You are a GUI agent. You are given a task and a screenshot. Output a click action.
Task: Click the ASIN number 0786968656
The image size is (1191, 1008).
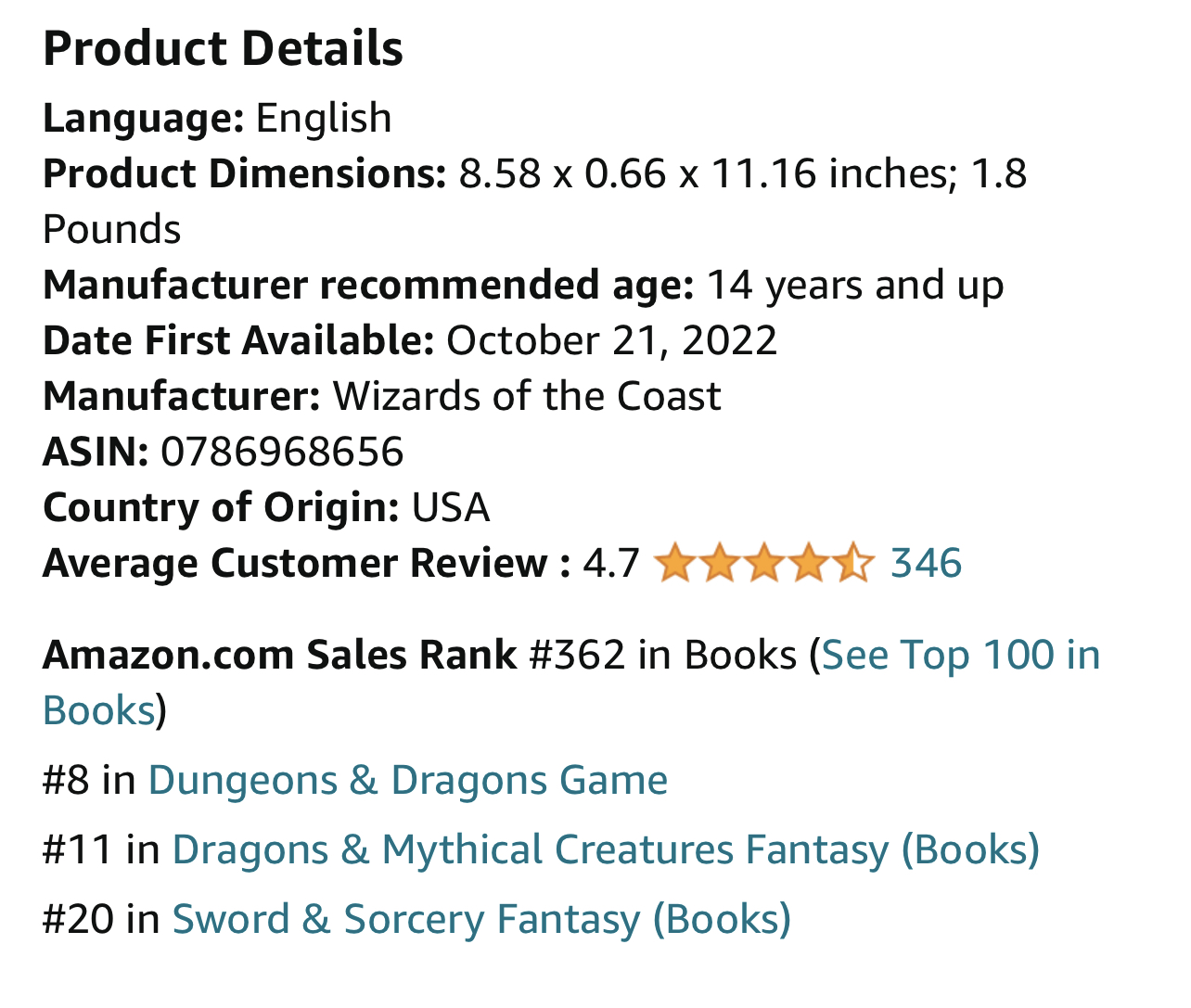click(x=282, y=453)
